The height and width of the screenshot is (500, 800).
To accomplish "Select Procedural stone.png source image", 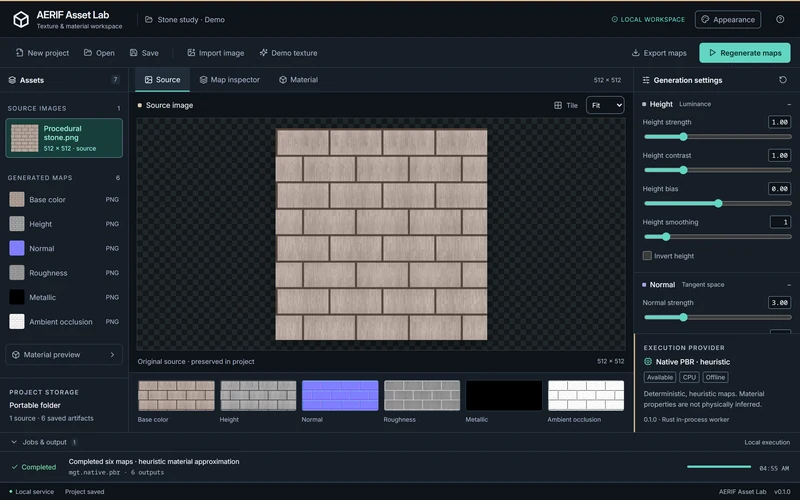I will point(64,138).
